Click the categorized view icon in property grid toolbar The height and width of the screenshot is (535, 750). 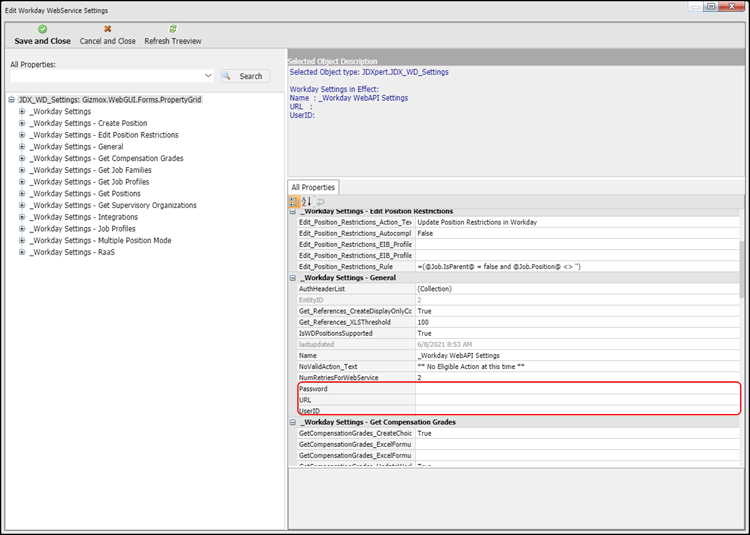click(x=294, y=202)
